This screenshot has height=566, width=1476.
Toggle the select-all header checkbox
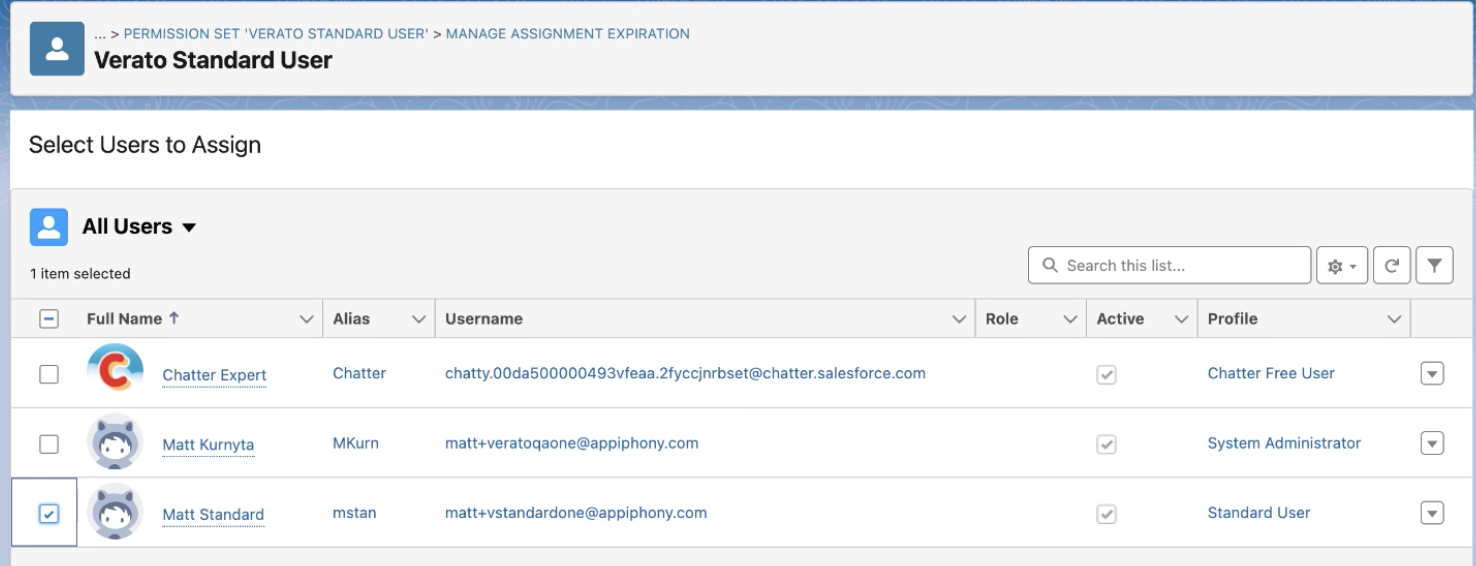coord(48,319)
